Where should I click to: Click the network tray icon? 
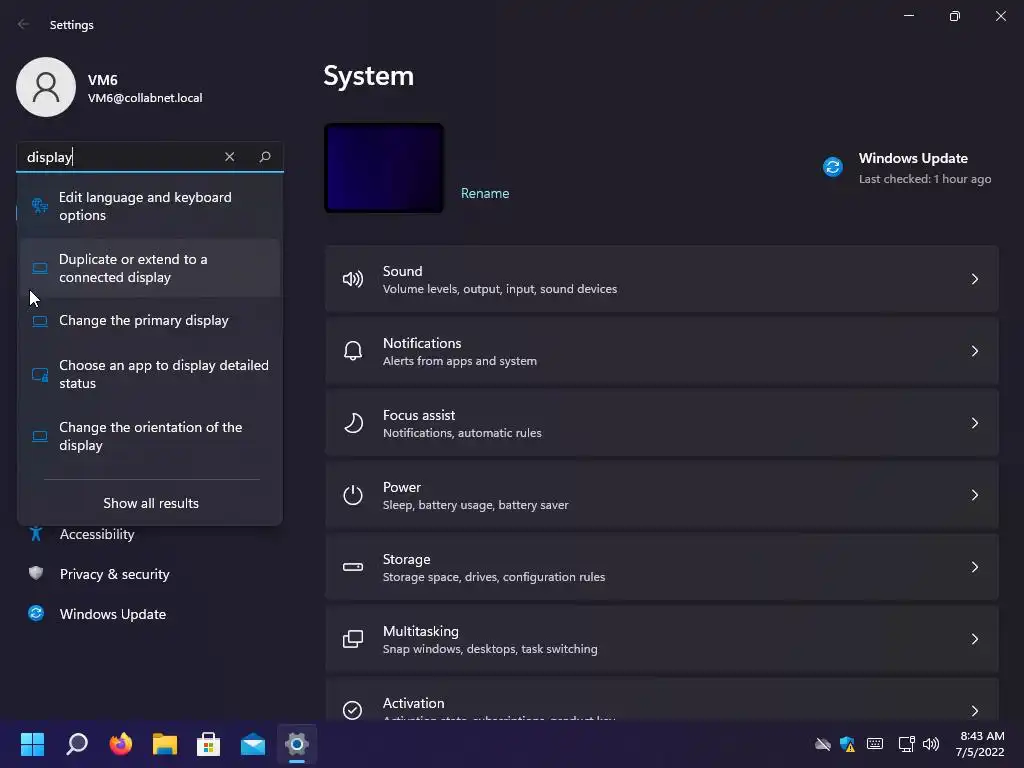coord(906,744)
